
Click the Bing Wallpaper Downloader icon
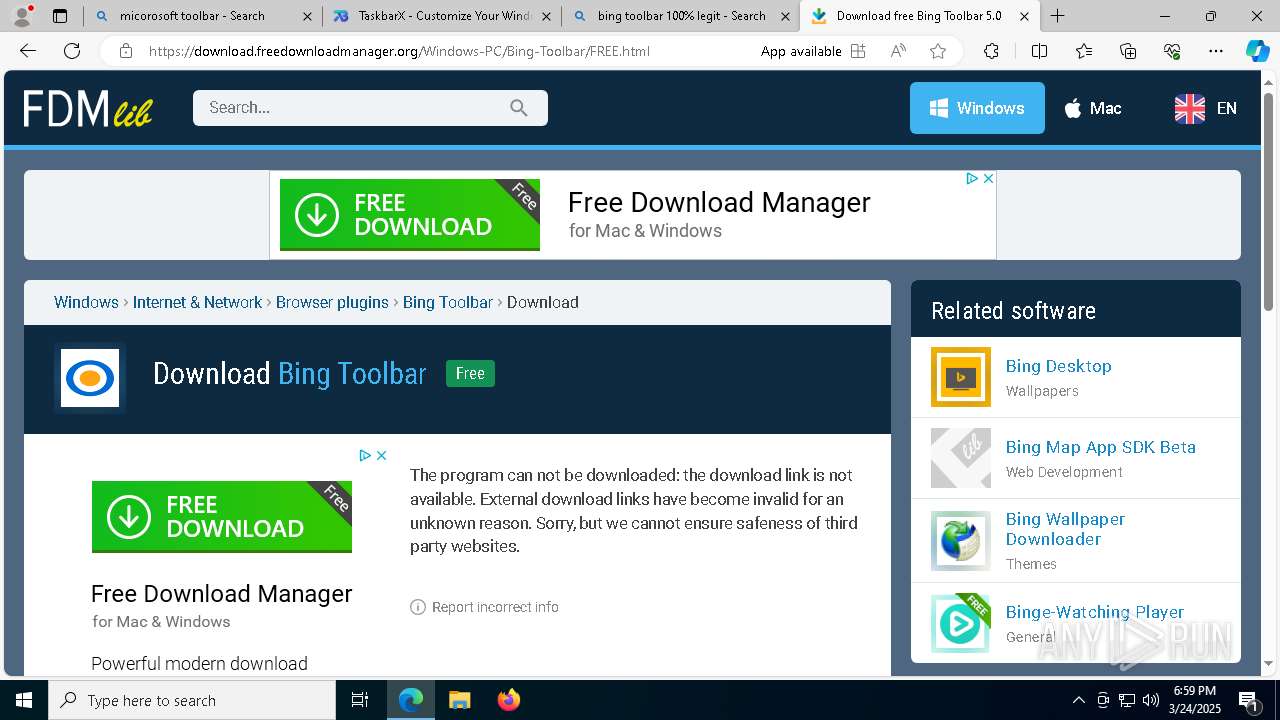(961, 541)
